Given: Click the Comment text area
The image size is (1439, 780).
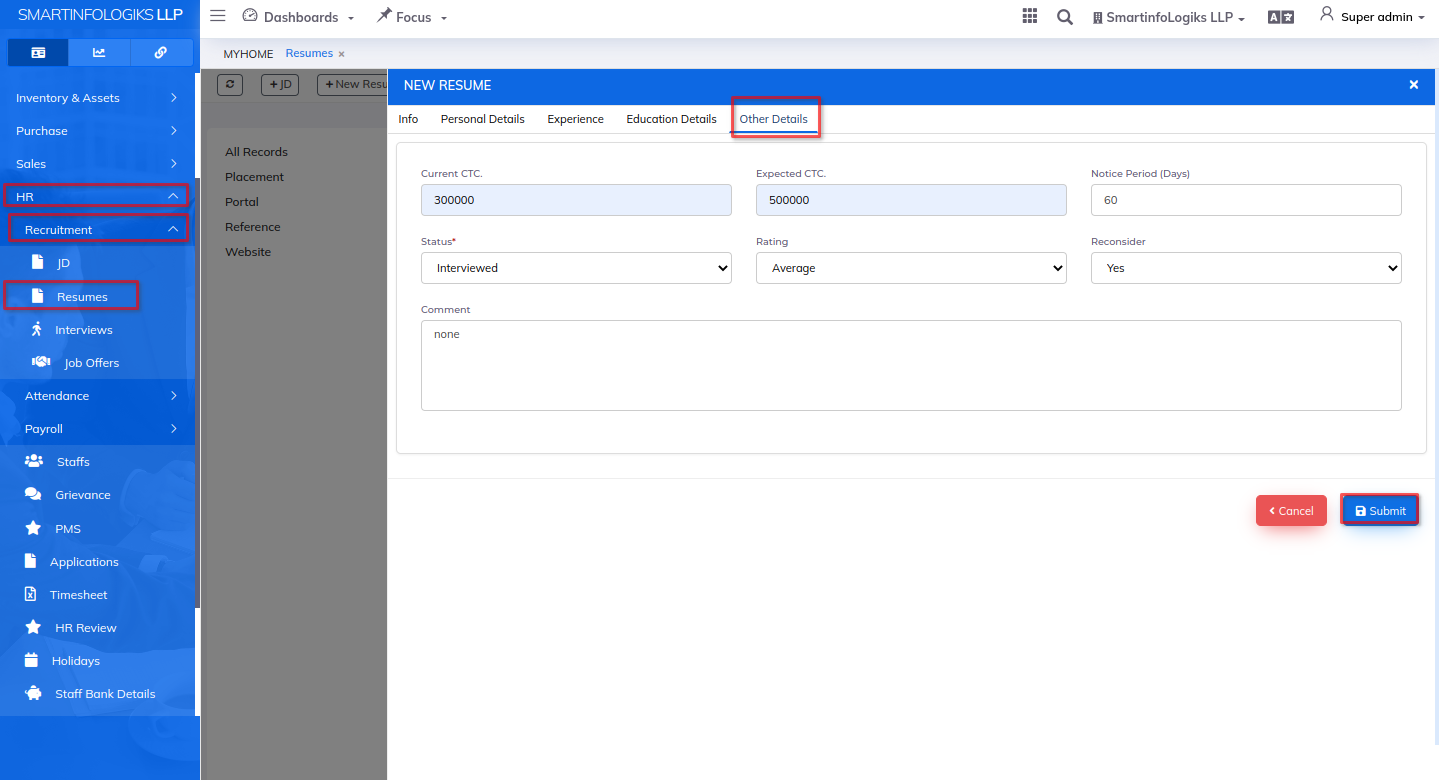Looking at the screenshot, I should click(x=911, y=365).
